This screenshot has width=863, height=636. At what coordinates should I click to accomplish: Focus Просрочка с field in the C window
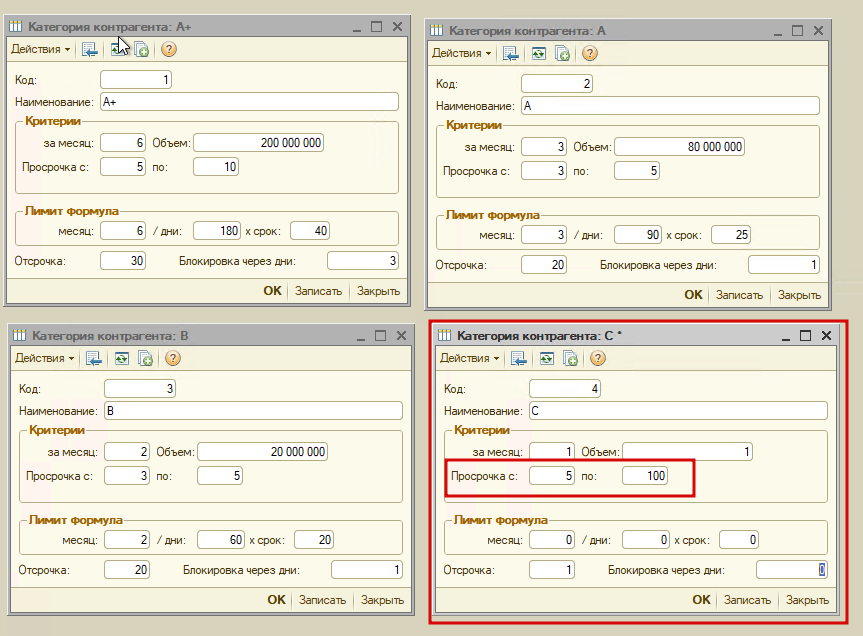(x=552, y=476)
